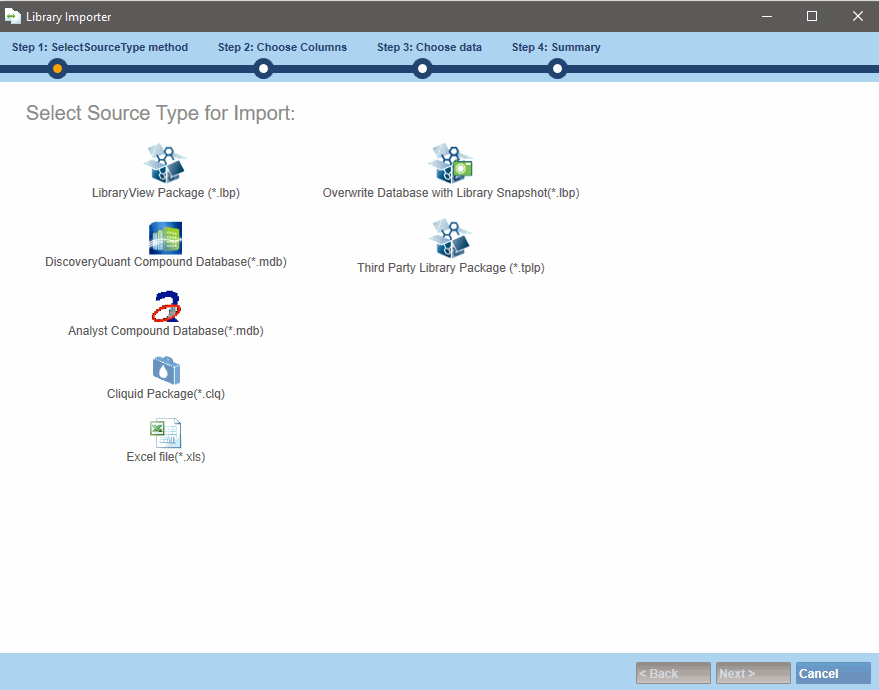Viewport: 879px width, 690px height.
Task: Click 'Third Party Library Package (*.tplp)' text
Action: coord(451,268)
